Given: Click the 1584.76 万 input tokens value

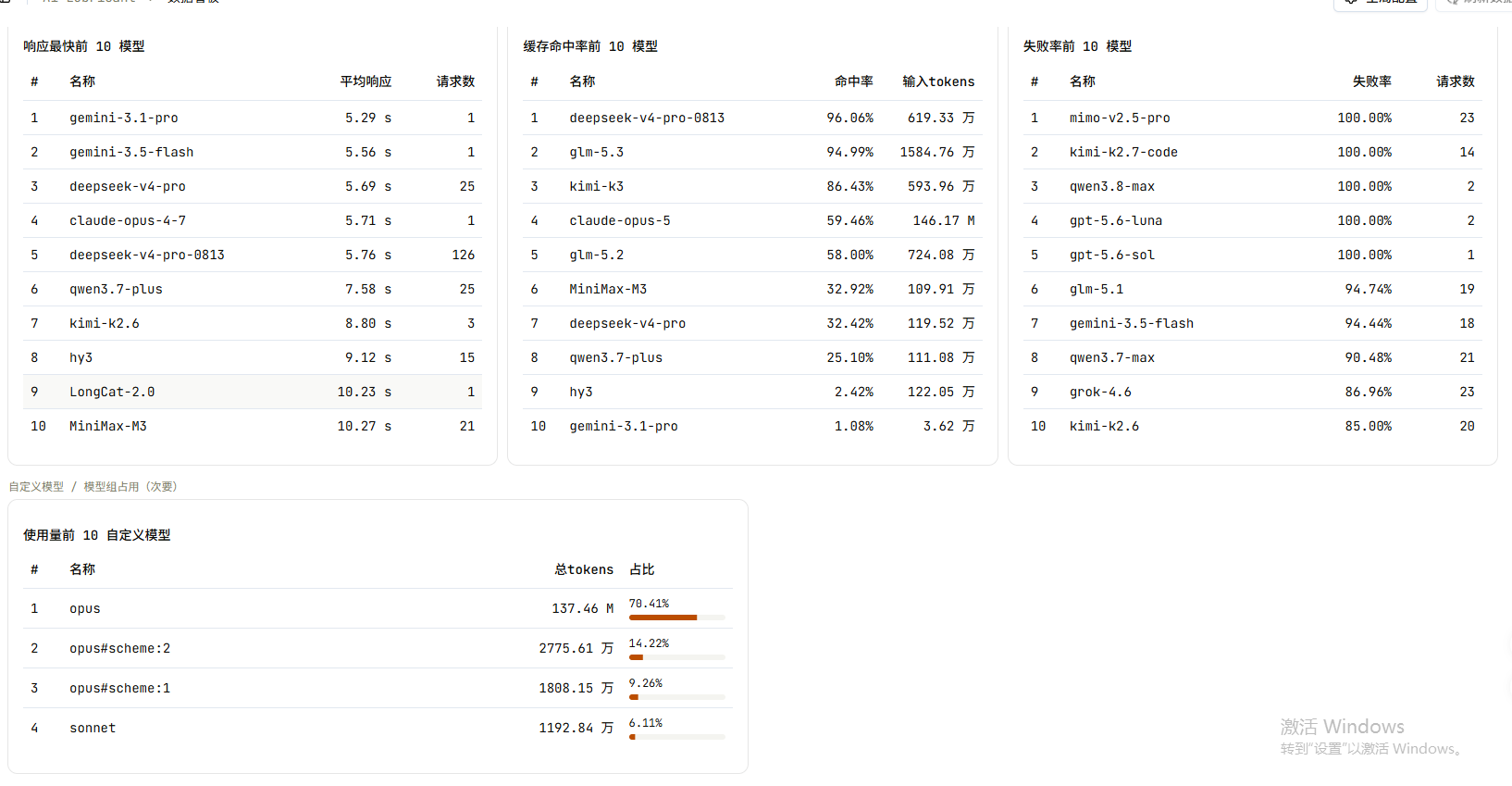Looking at the screenshot, I should point(937,152).
